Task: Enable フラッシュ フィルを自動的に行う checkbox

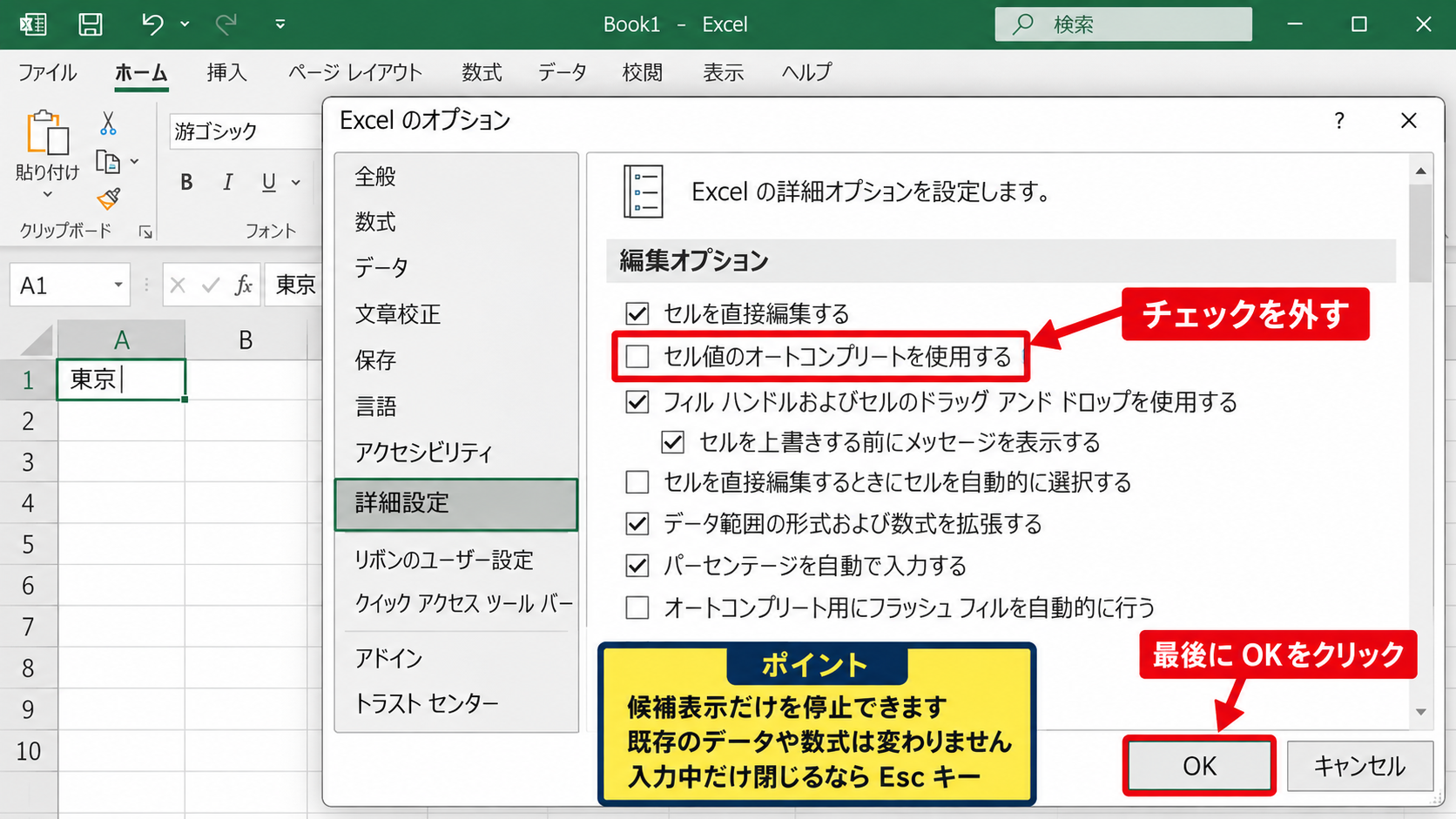Action: pos(637,608)
